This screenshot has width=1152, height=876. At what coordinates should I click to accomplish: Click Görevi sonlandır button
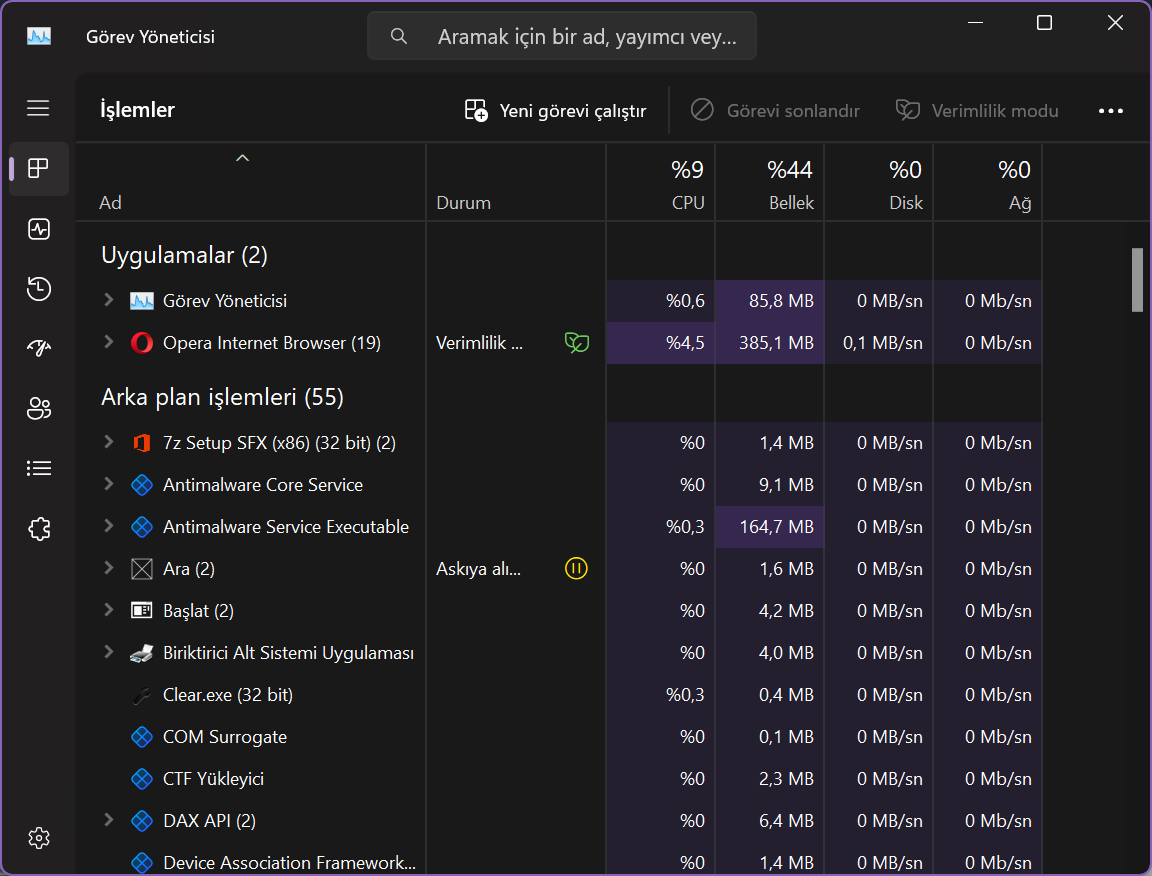click(775, 110)
